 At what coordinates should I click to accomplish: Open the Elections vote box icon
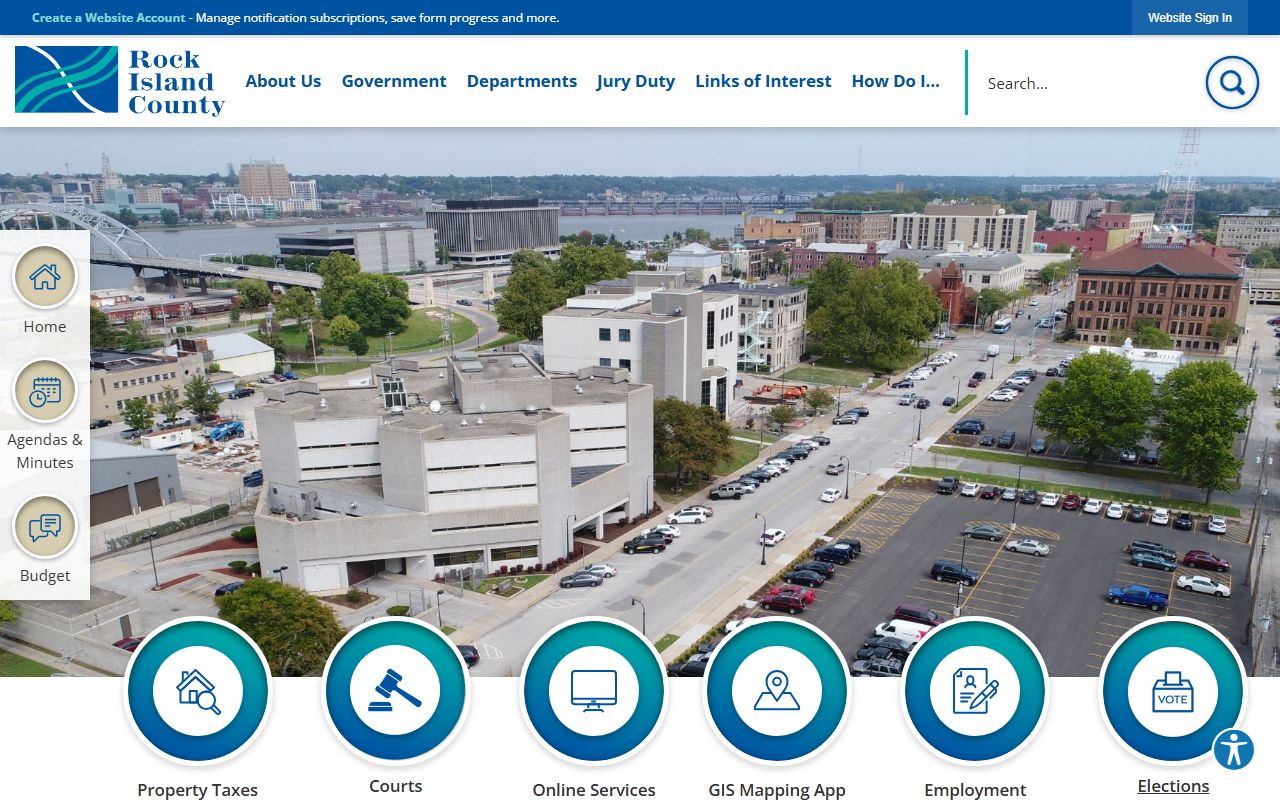(x=1173, y=691)
